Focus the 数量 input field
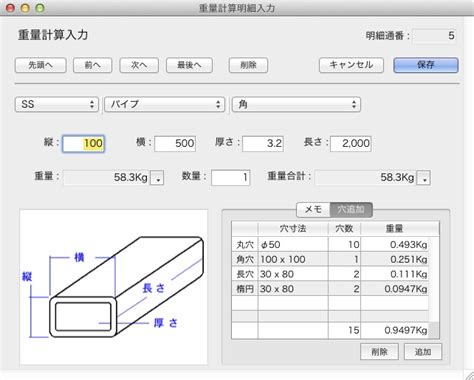474x380 pixels. click(231, 178)
